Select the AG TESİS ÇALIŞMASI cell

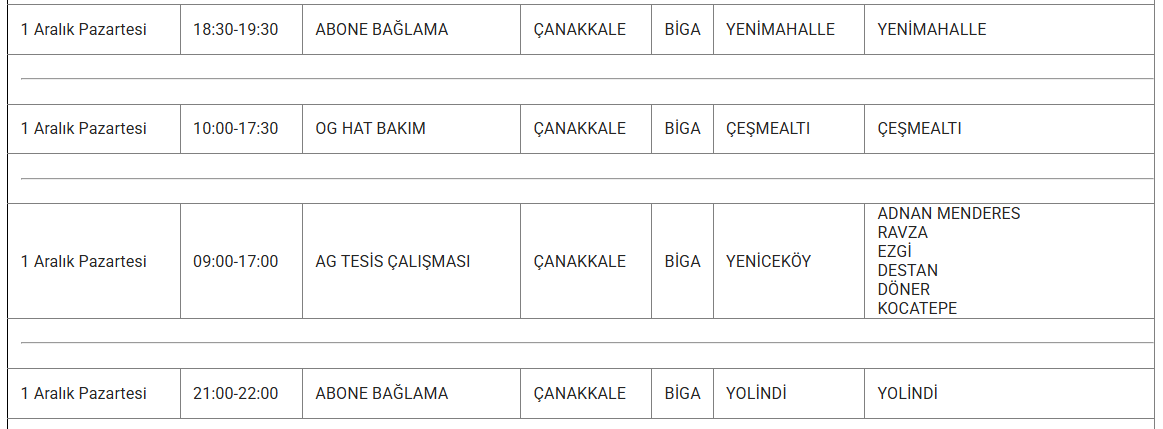[x=392, y=261]
